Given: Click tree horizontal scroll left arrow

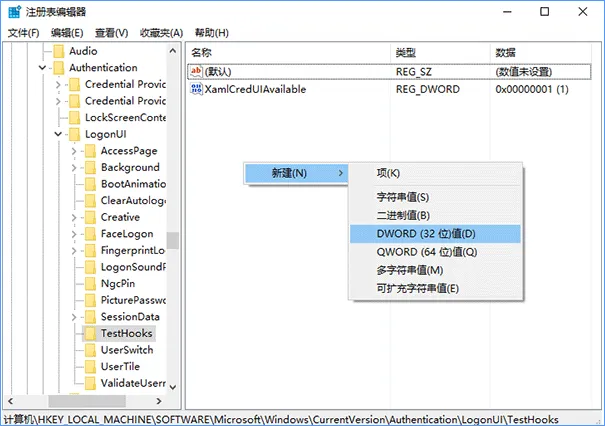Looking at the screenshot, I should [10, 401].
